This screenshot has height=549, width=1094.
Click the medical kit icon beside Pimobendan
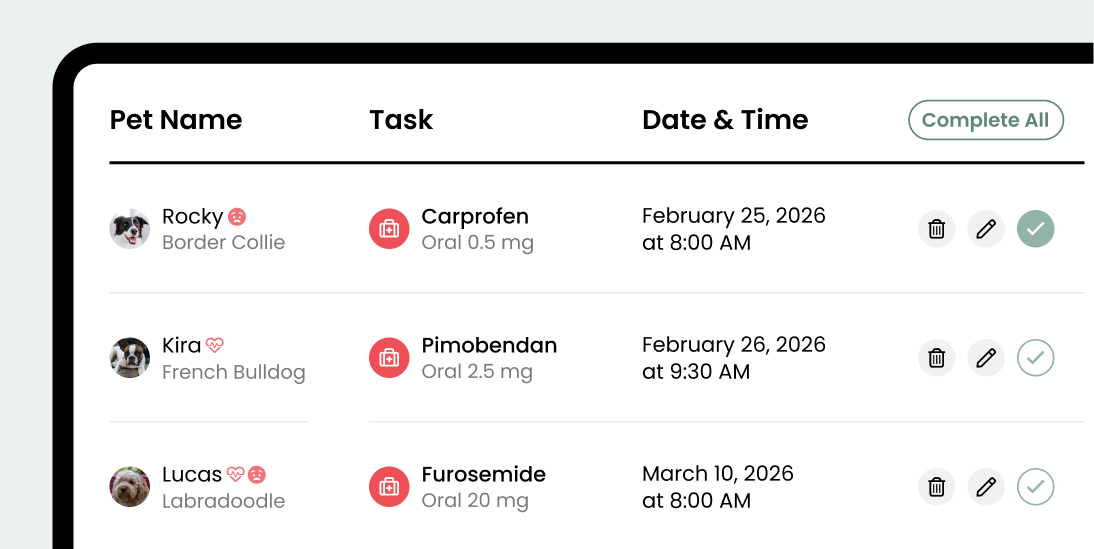click(389, 358)
